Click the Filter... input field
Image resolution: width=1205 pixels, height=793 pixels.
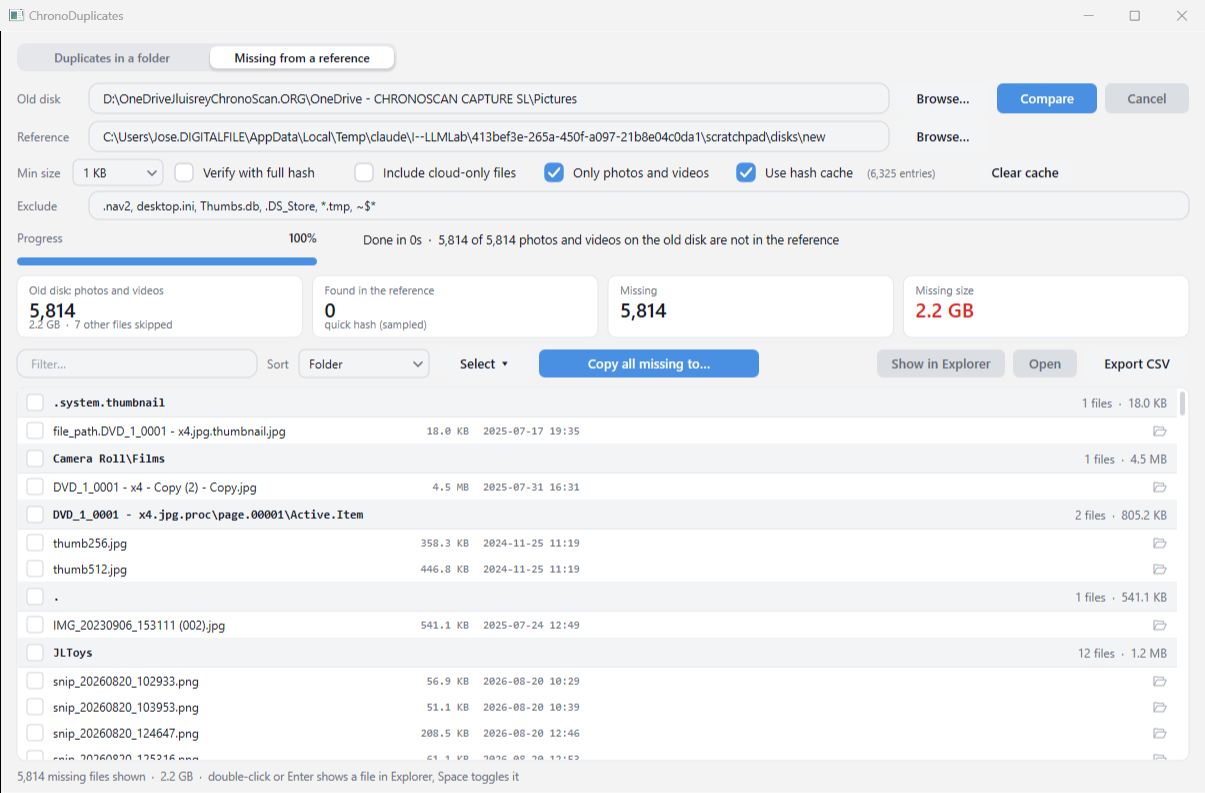[x=137, y=364]
